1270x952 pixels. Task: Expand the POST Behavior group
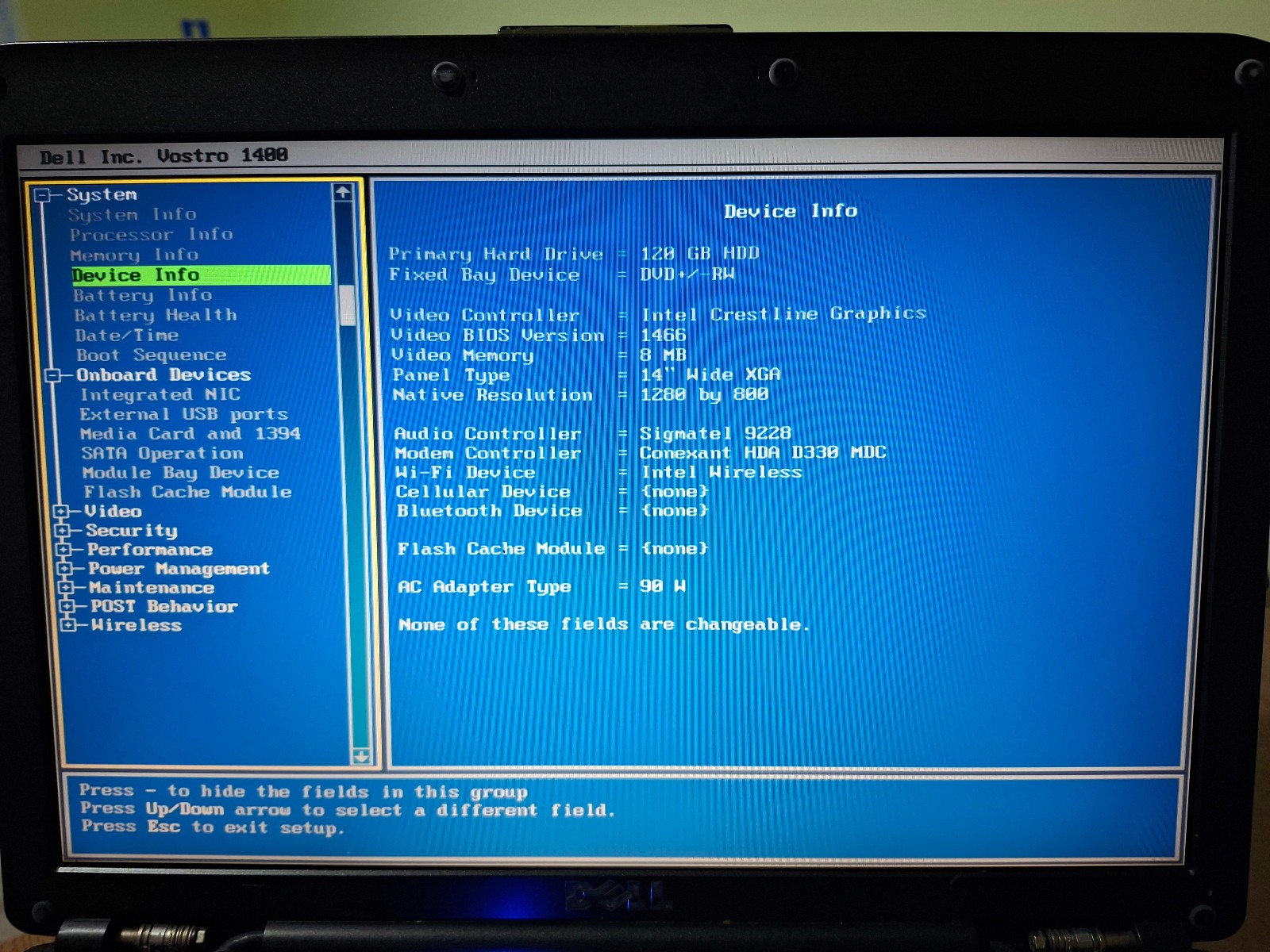[68, 607]
